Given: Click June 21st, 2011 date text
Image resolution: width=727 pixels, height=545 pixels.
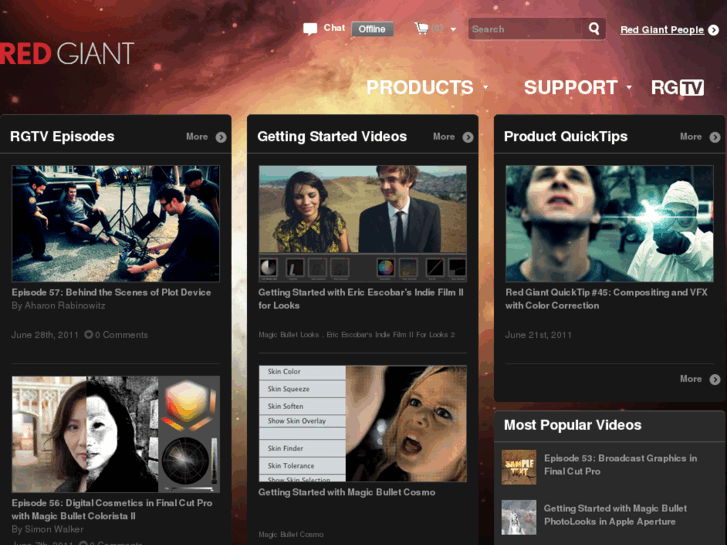Looking at the screenshot, I should (x=538, y=335).
